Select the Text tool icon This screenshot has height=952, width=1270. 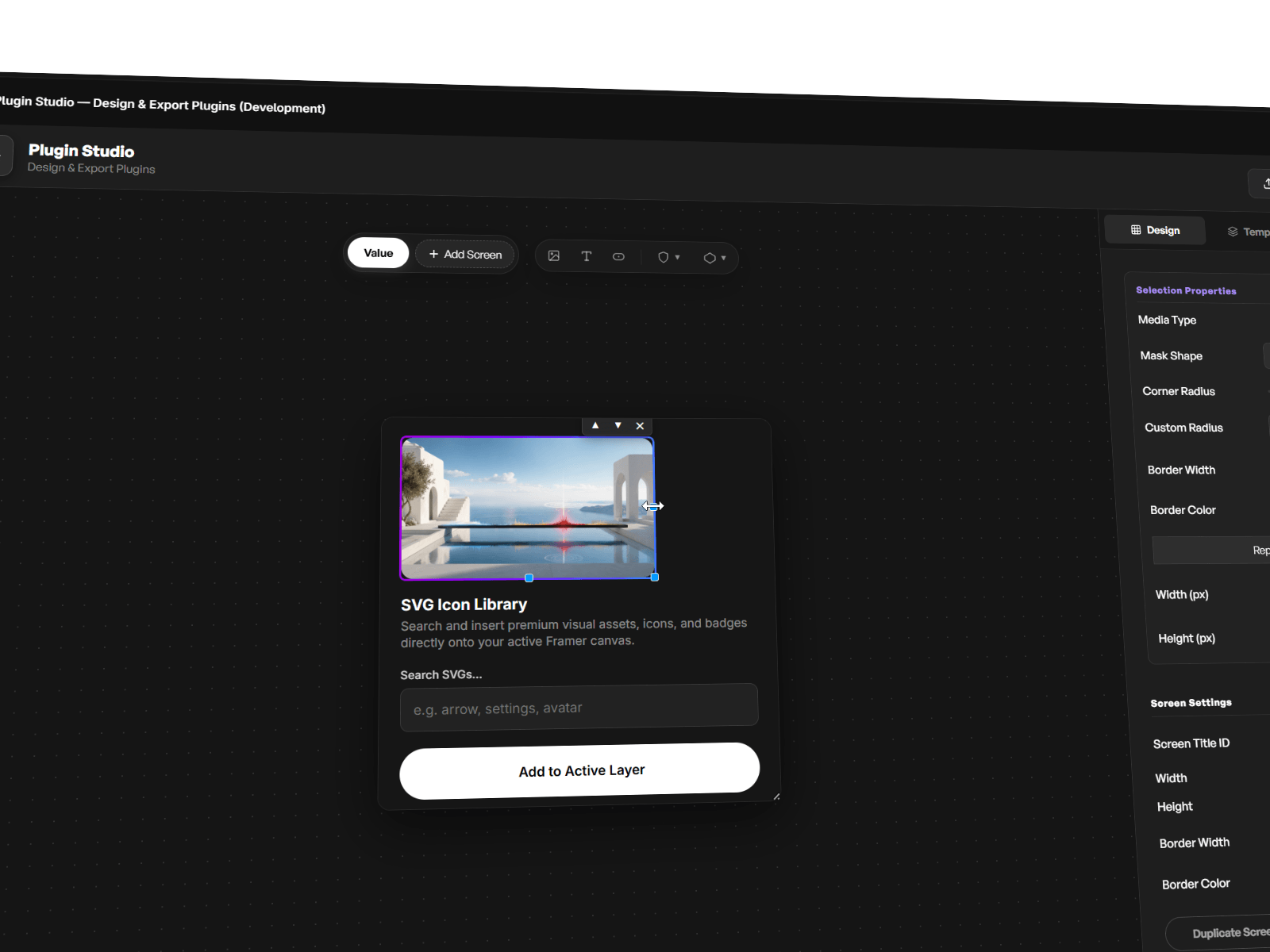click(x=587, y=256)
